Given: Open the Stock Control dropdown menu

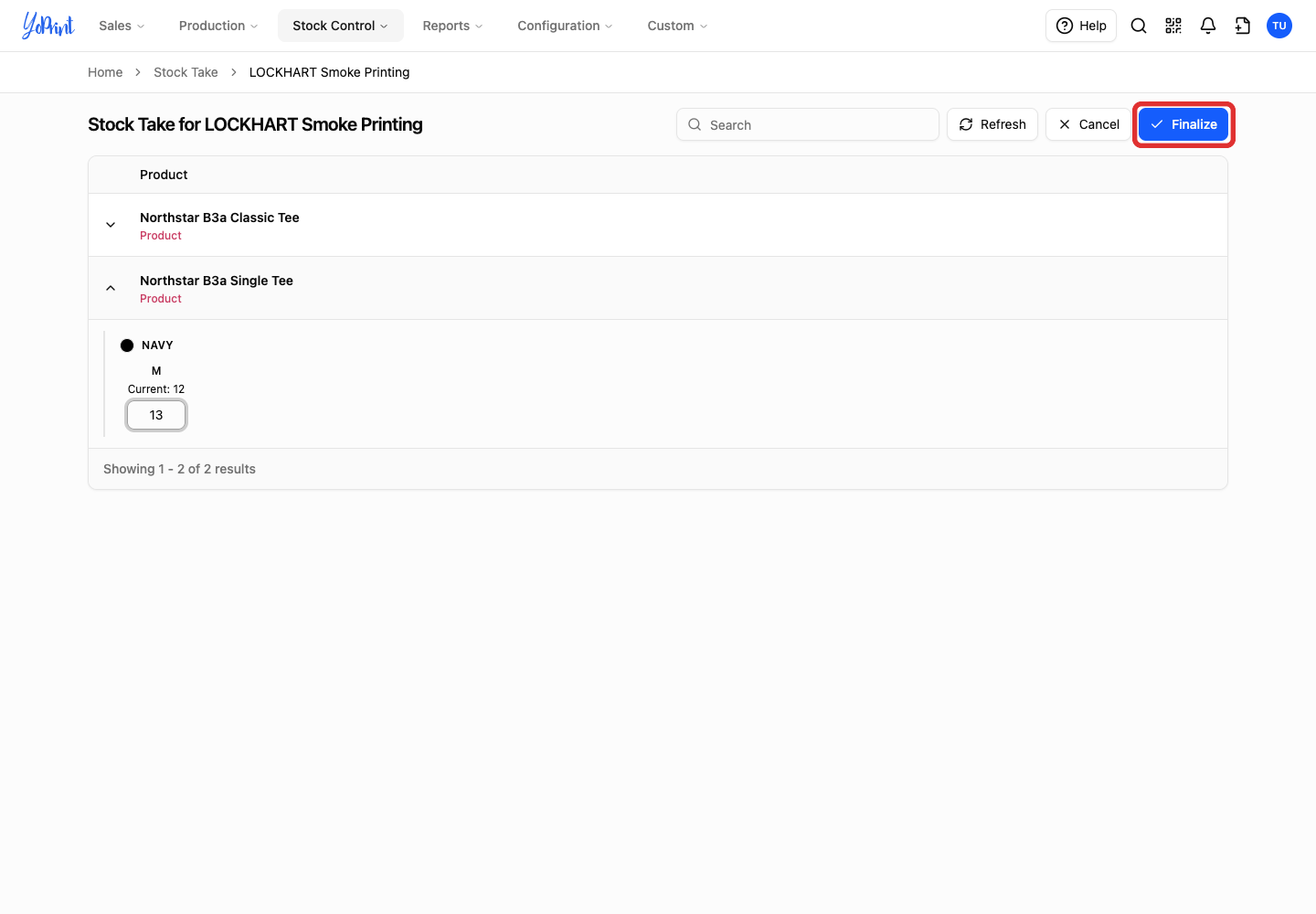Looking at the screenshot, I should tap(341, 26).
